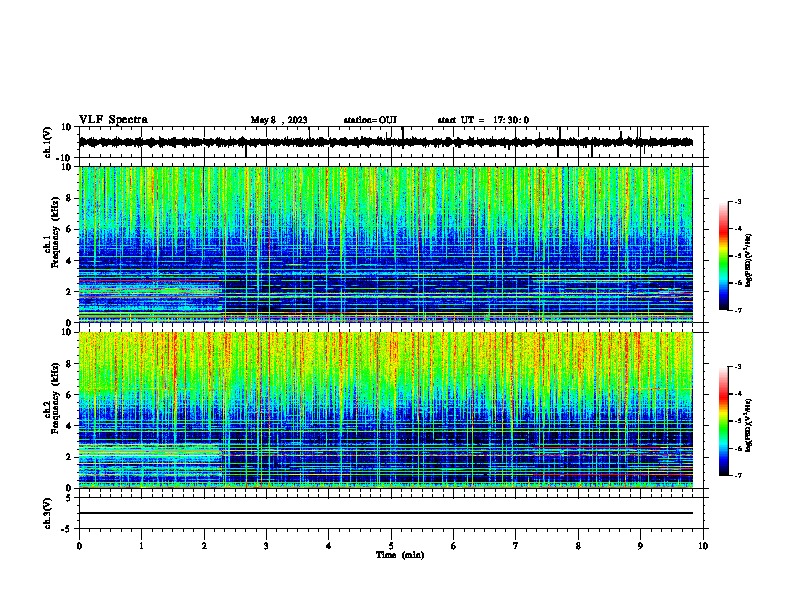Click time axis tick label 4
This screenshot has width=792, height=612.
329,546
